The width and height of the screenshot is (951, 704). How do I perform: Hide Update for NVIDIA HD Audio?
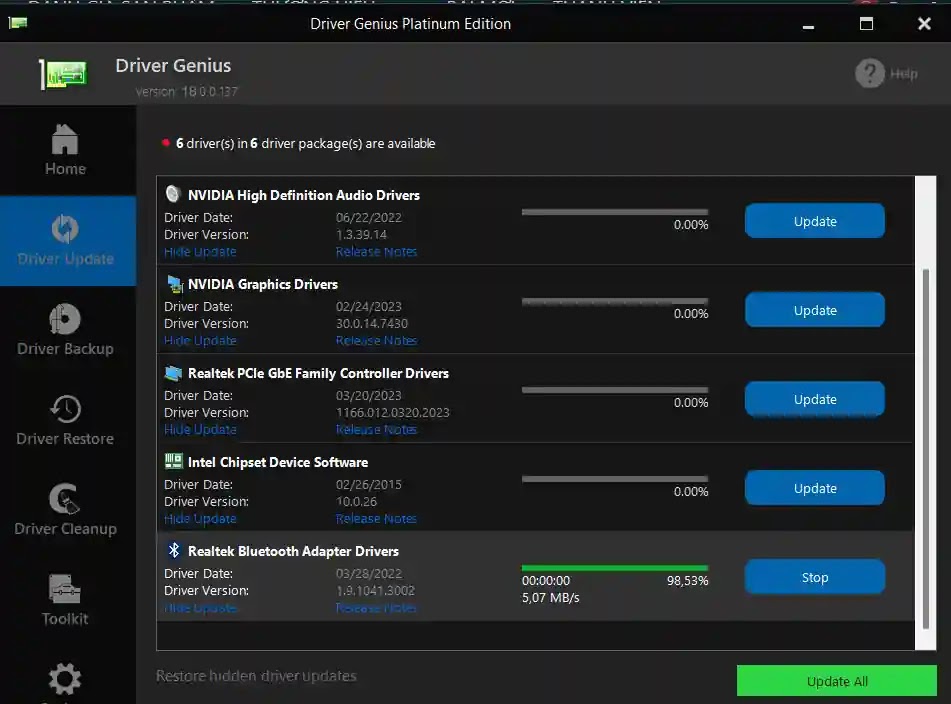200,252
